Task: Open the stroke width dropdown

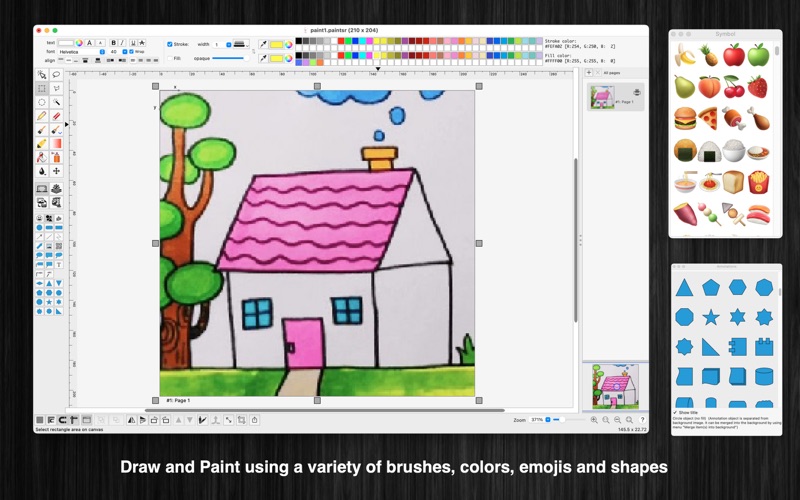Action: point(222,44)
